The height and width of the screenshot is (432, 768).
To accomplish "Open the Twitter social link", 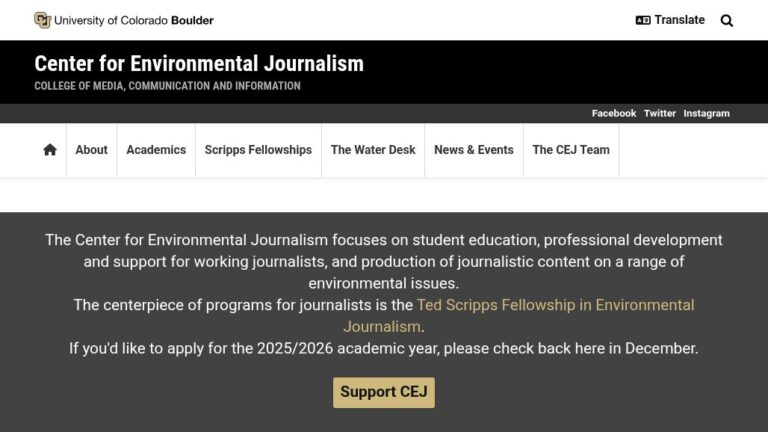I will point(660,113).
